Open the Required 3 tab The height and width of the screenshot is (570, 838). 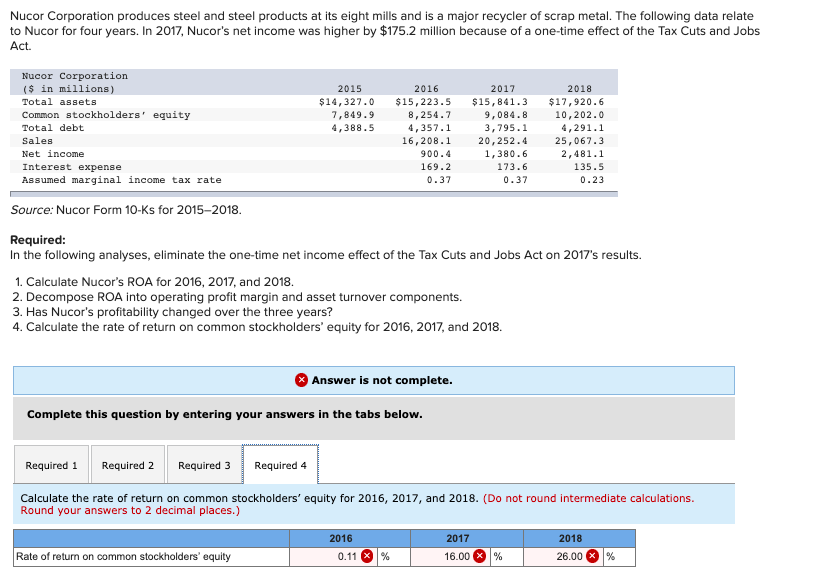click(x=204, y=465)
